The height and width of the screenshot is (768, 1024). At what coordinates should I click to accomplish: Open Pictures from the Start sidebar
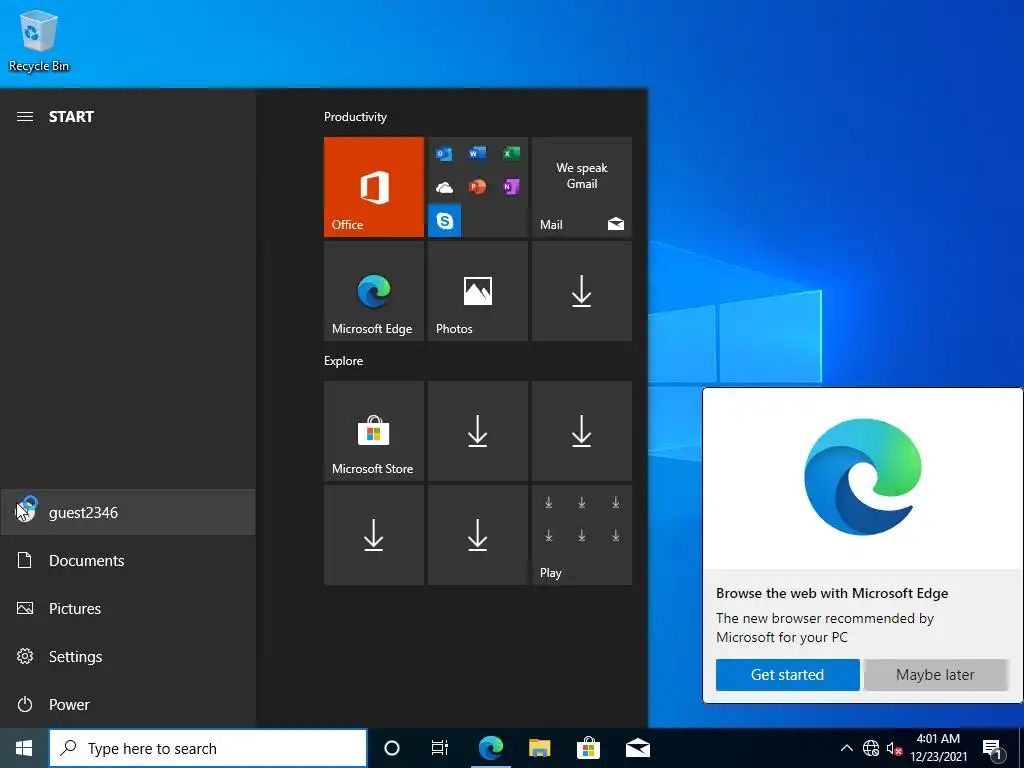pyautogui.click(x=128, y=609)
